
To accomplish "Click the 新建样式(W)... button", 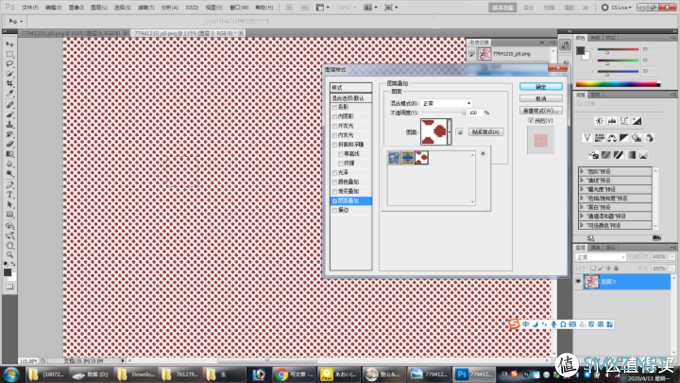I will (541, 111).
